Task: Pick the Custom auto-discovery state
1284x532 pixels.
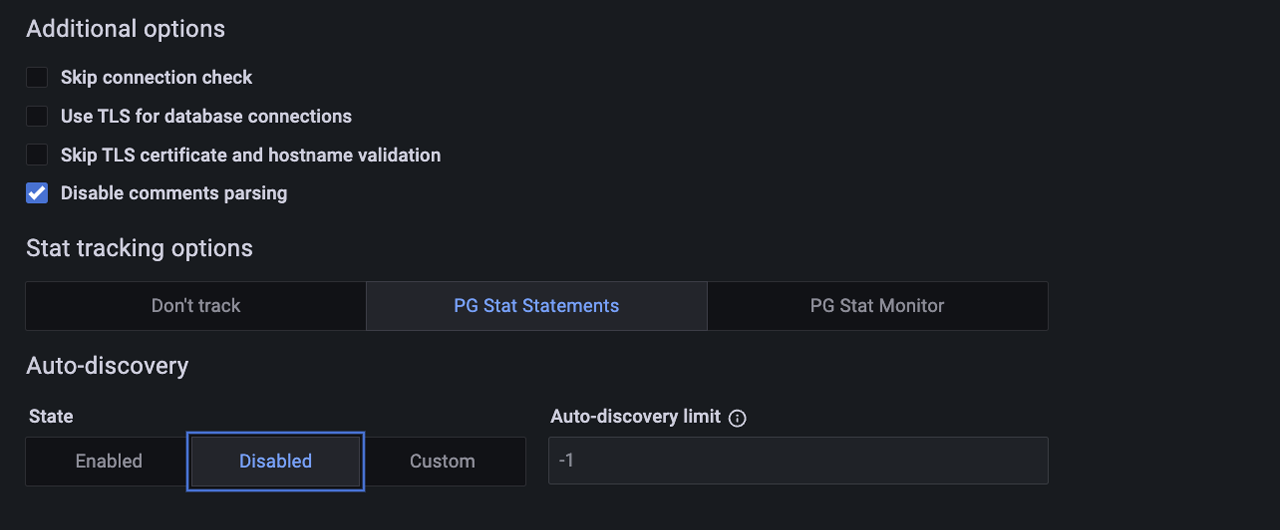Action: 442,462
